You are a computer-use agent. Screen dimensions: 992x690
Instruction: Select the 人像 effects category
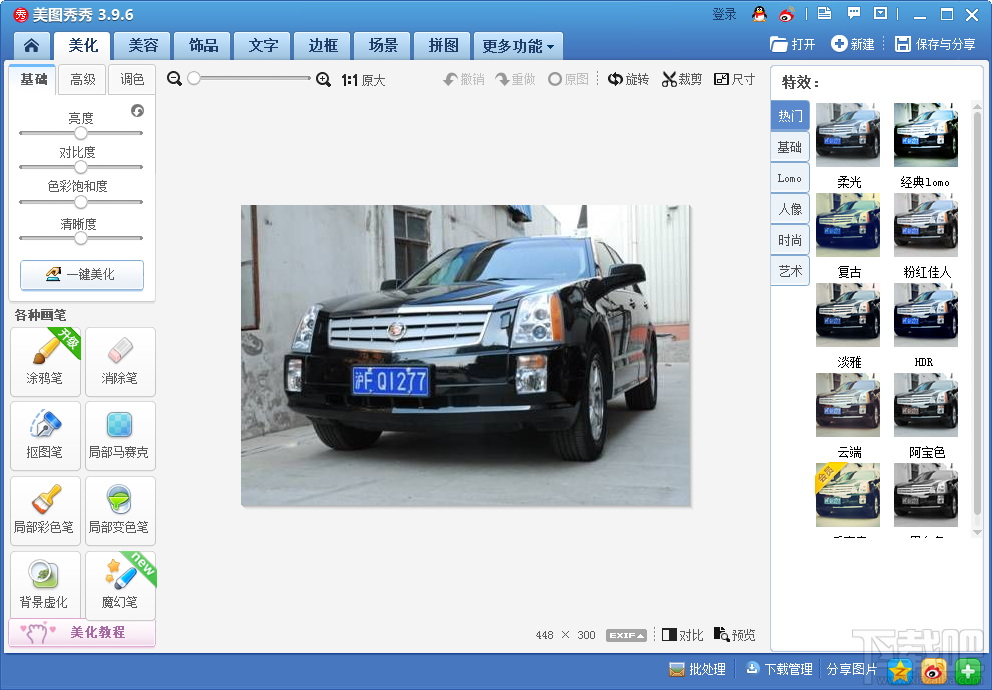[790, 209]
